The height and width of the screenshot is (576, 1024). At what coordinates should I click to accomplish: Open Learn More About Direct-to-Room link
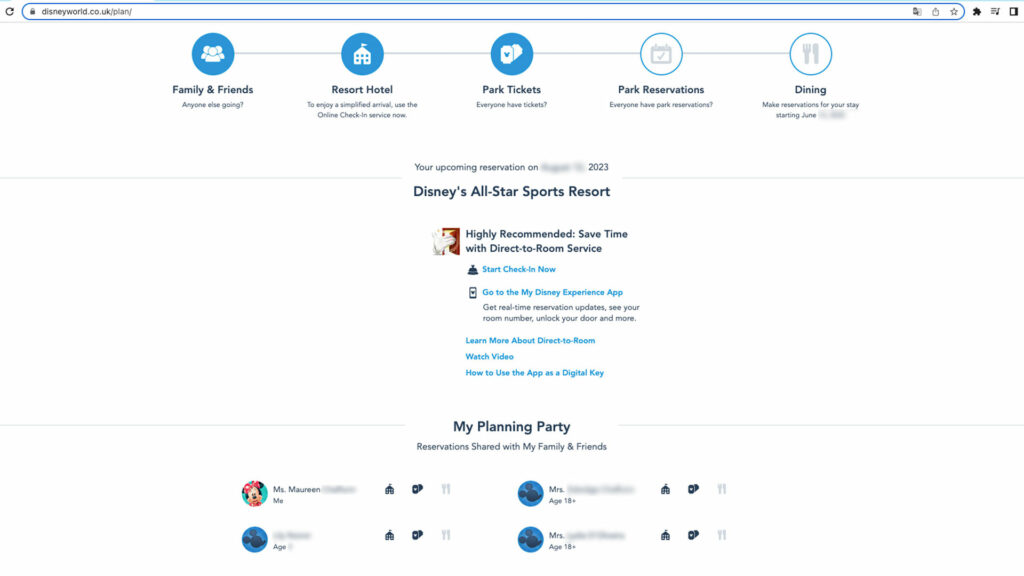coord(530,340)
